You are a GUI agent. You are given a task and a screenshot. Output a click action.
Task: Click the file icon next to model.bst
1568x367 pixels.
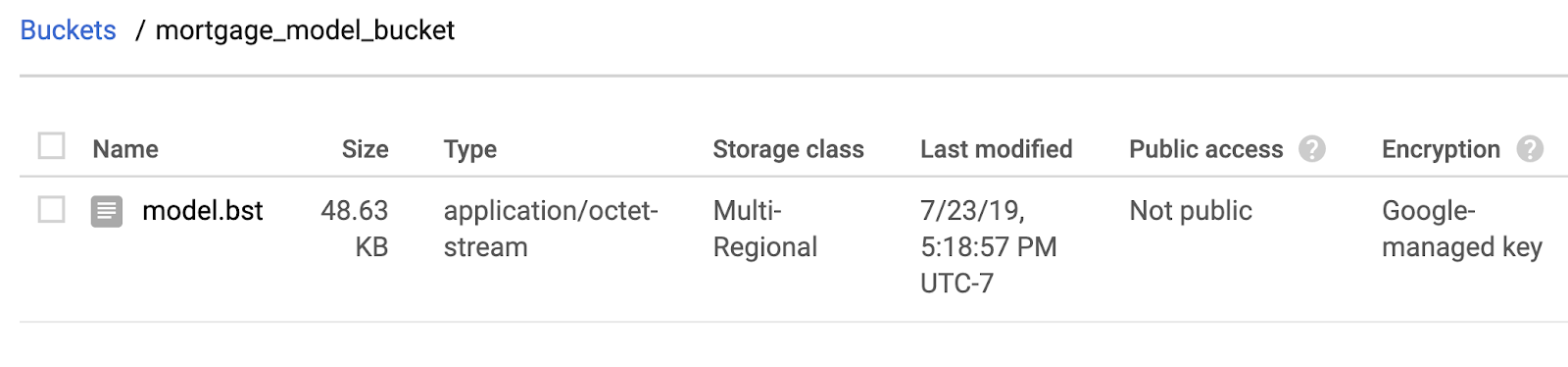(x=107, y=211)
